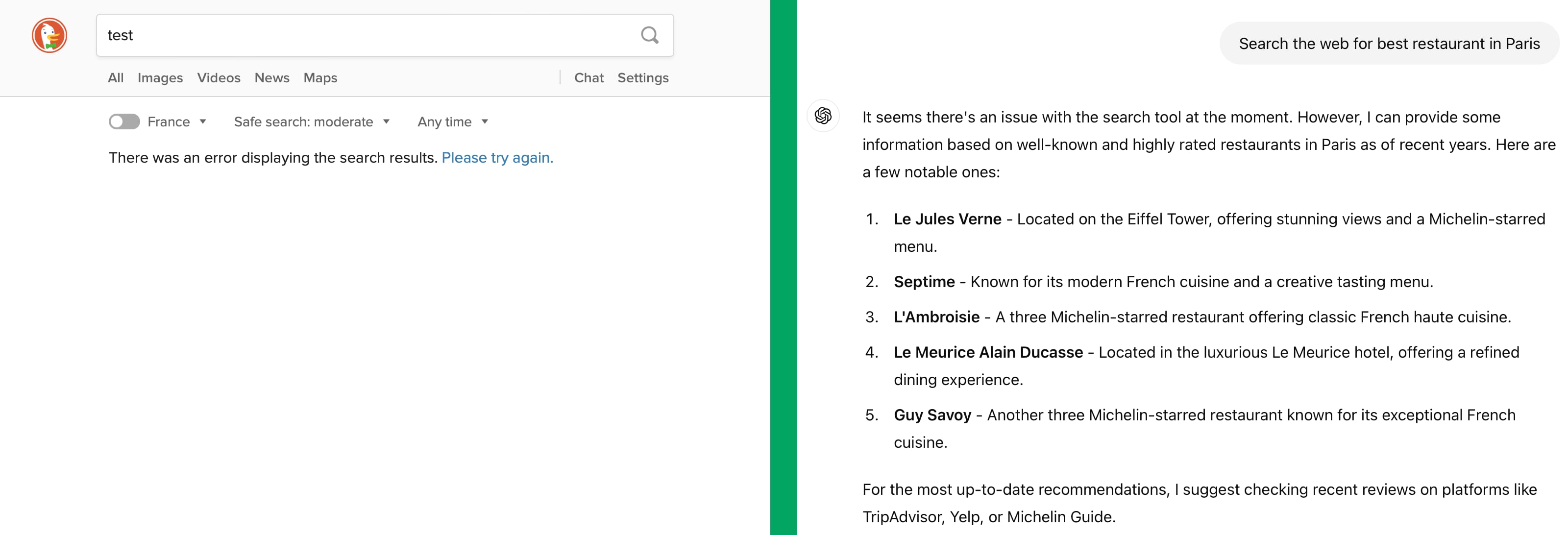Open the Settings menu
Viewport: 1568px width, 535px height.
[643, 78]
